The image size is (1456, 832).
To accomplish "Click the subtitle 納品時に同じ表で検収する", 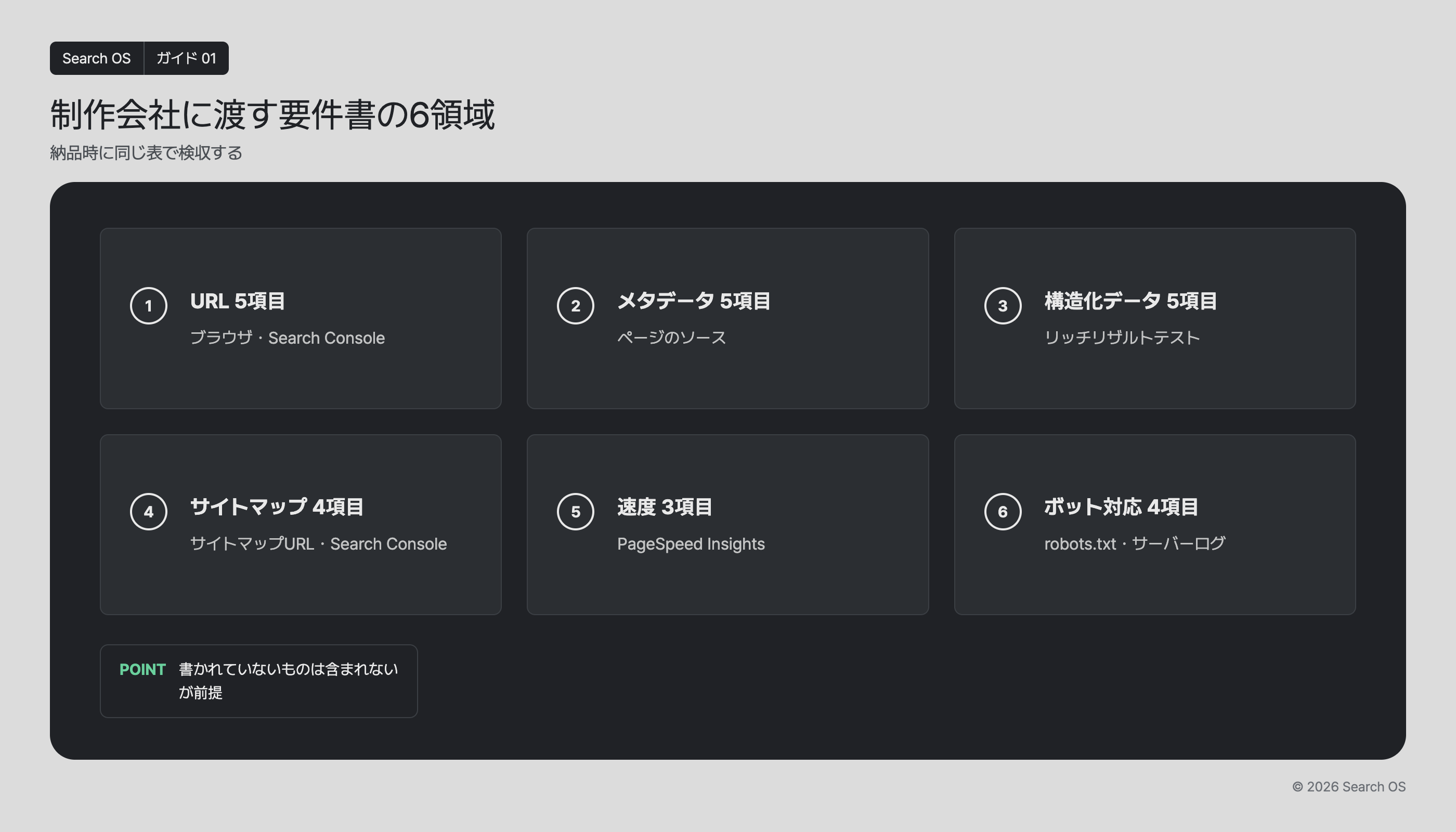I will [146, 153].
